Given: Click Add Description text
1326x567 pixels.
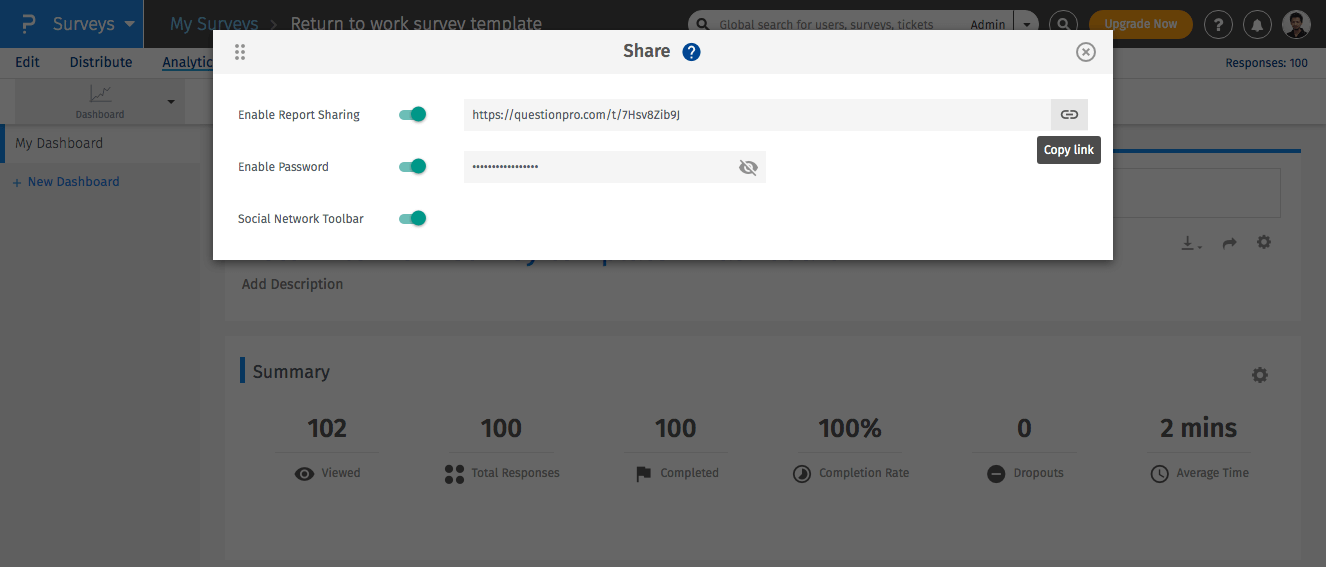Looking at the screenshot, I should point(292,284).
